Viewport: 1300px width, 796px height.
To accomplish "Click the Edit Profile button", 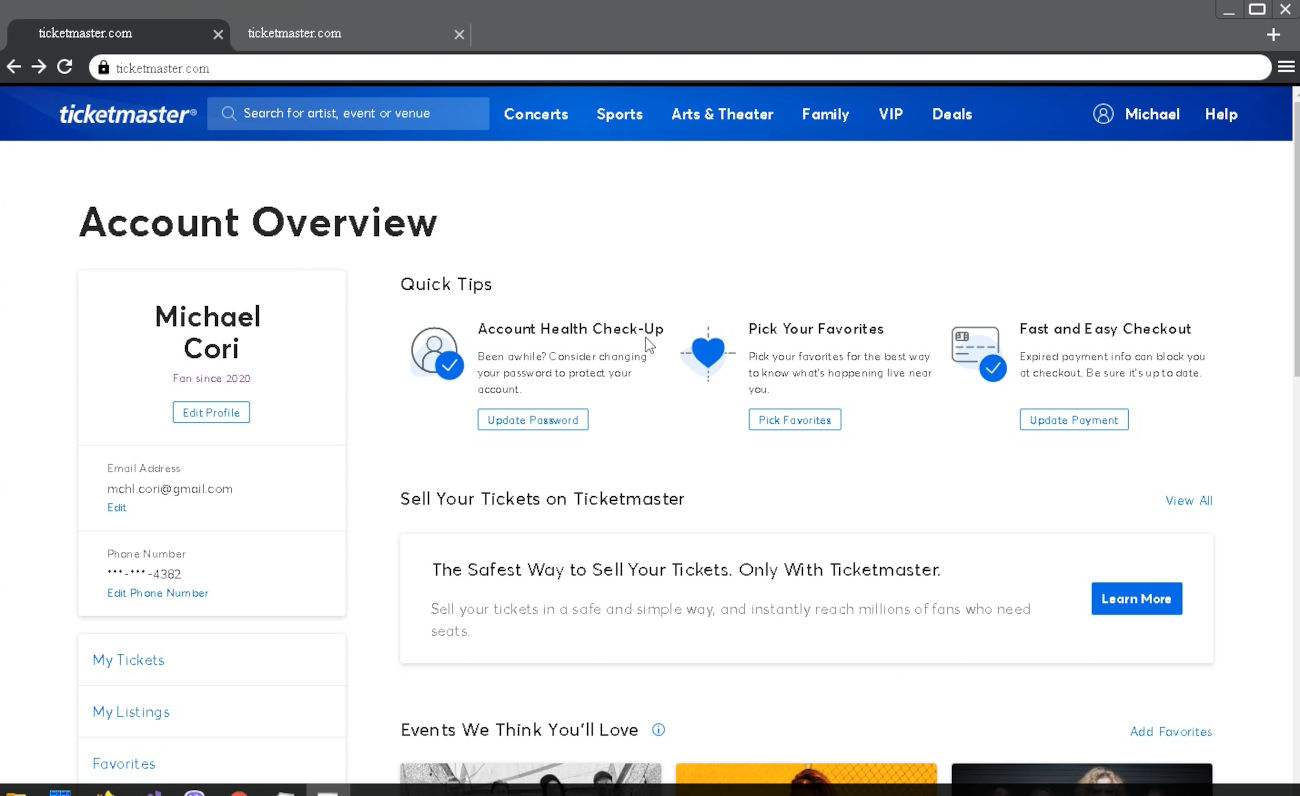I will tap(211, 412).
